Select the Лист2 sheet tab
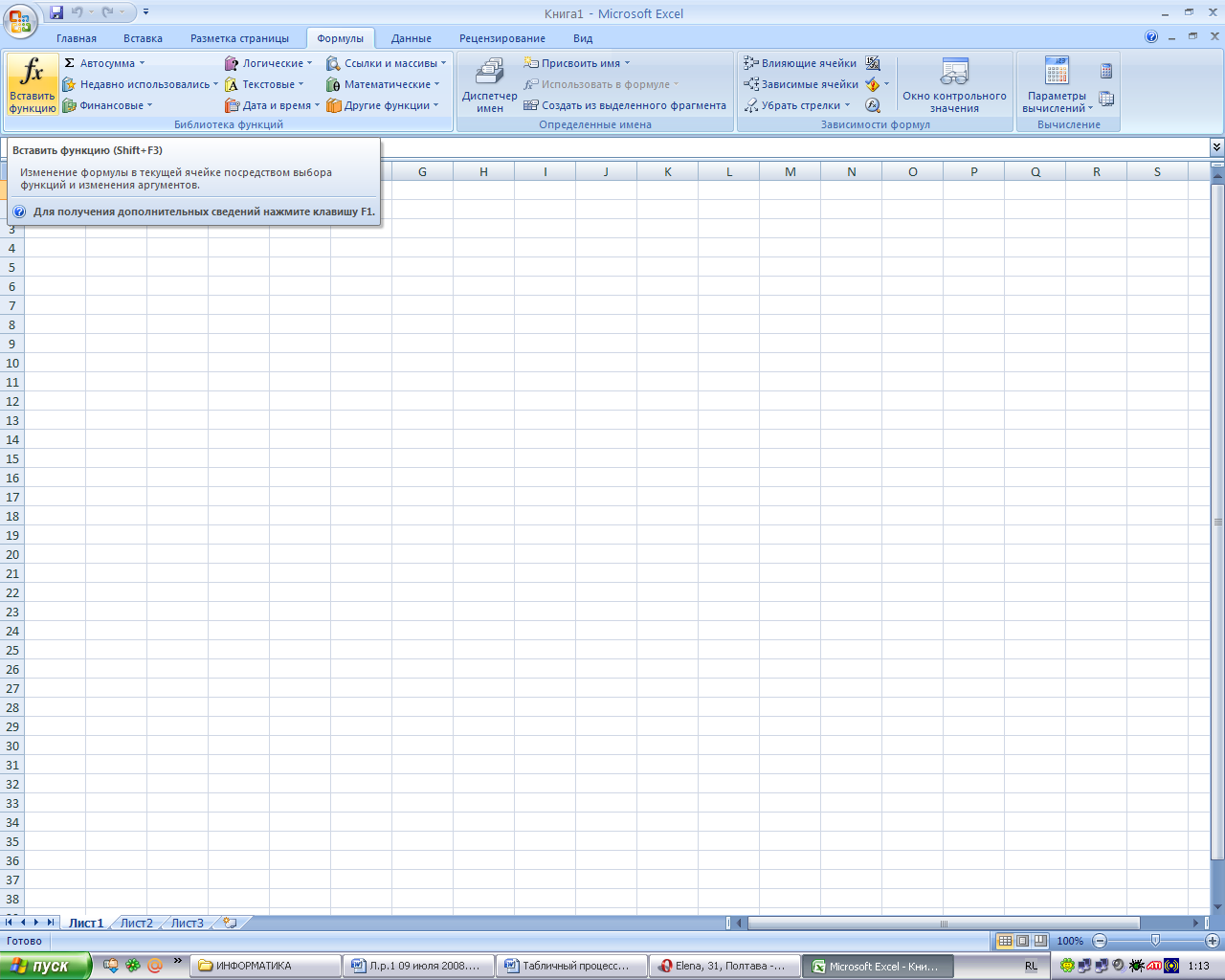1225x980 pixels. point(136,924)
